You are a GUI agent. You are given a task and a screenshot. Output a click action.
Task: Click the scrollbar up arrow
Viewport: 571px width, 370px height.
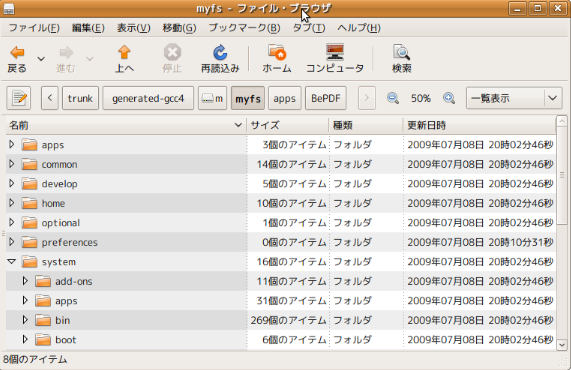coord(562,121)
